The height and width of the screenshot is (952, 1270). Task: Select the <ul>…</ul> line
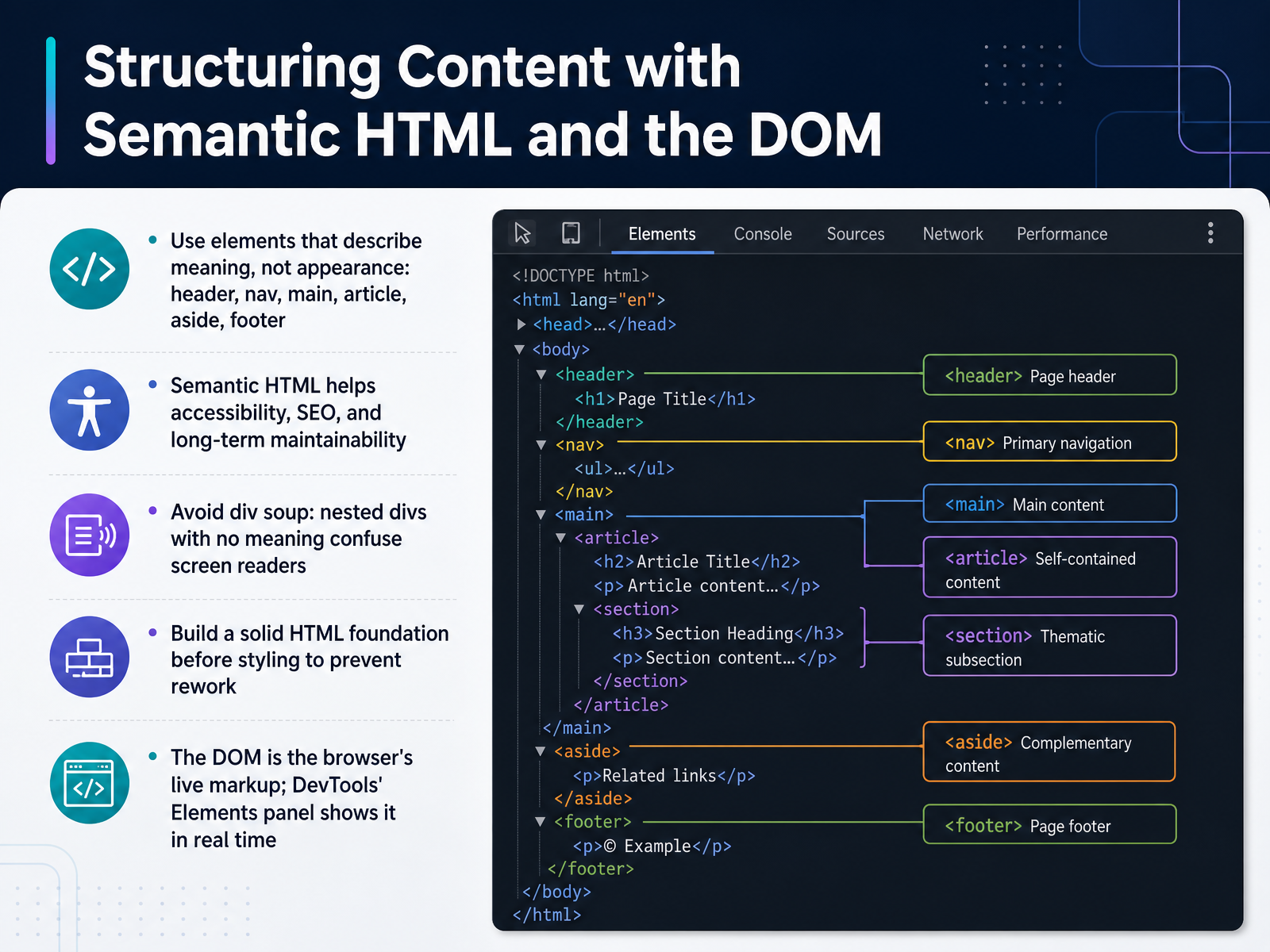click(x=625, y=469)
